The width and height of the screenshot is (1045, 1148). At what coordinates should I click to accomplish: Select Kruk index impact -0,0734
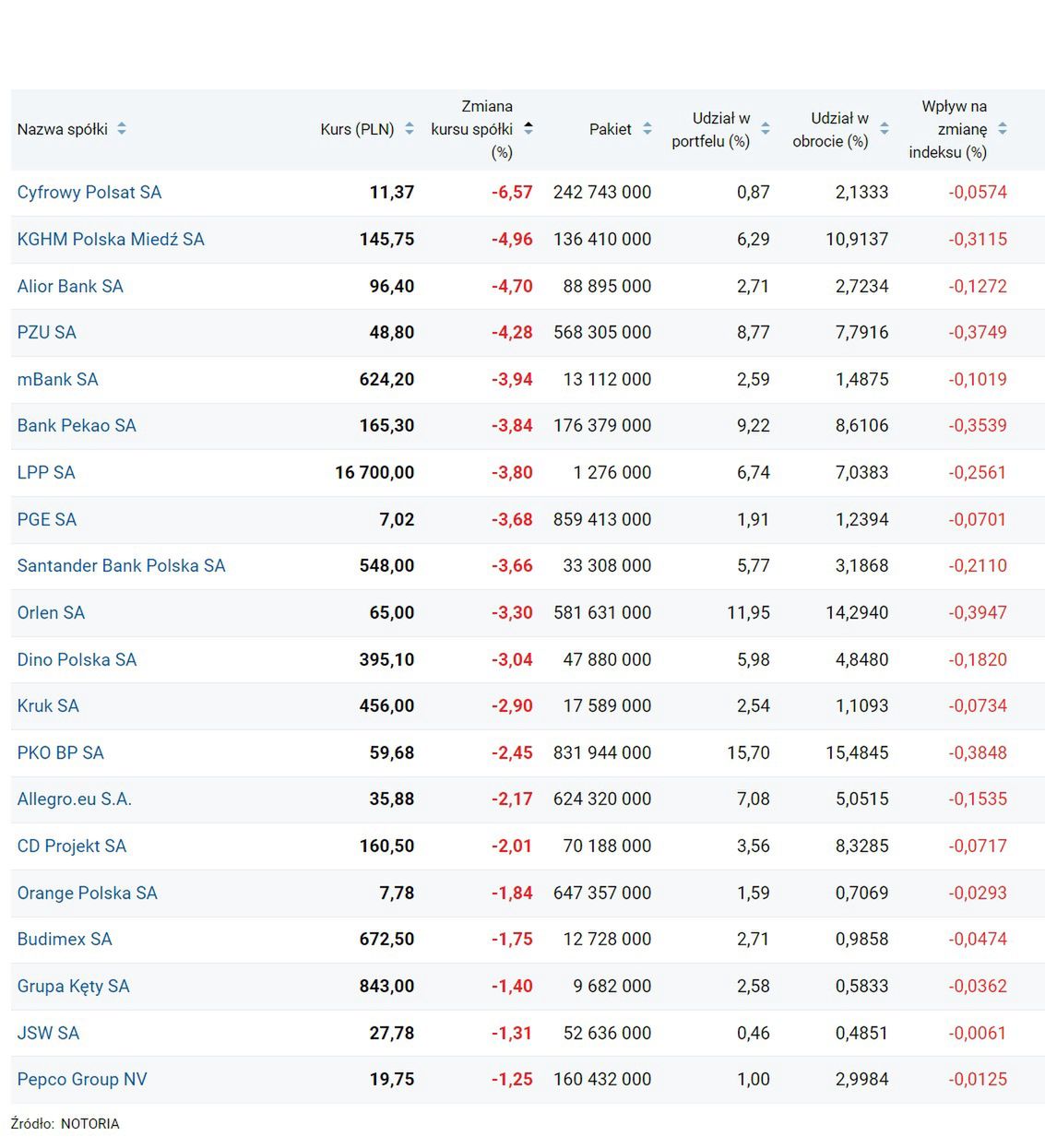(x=978, y=706)
